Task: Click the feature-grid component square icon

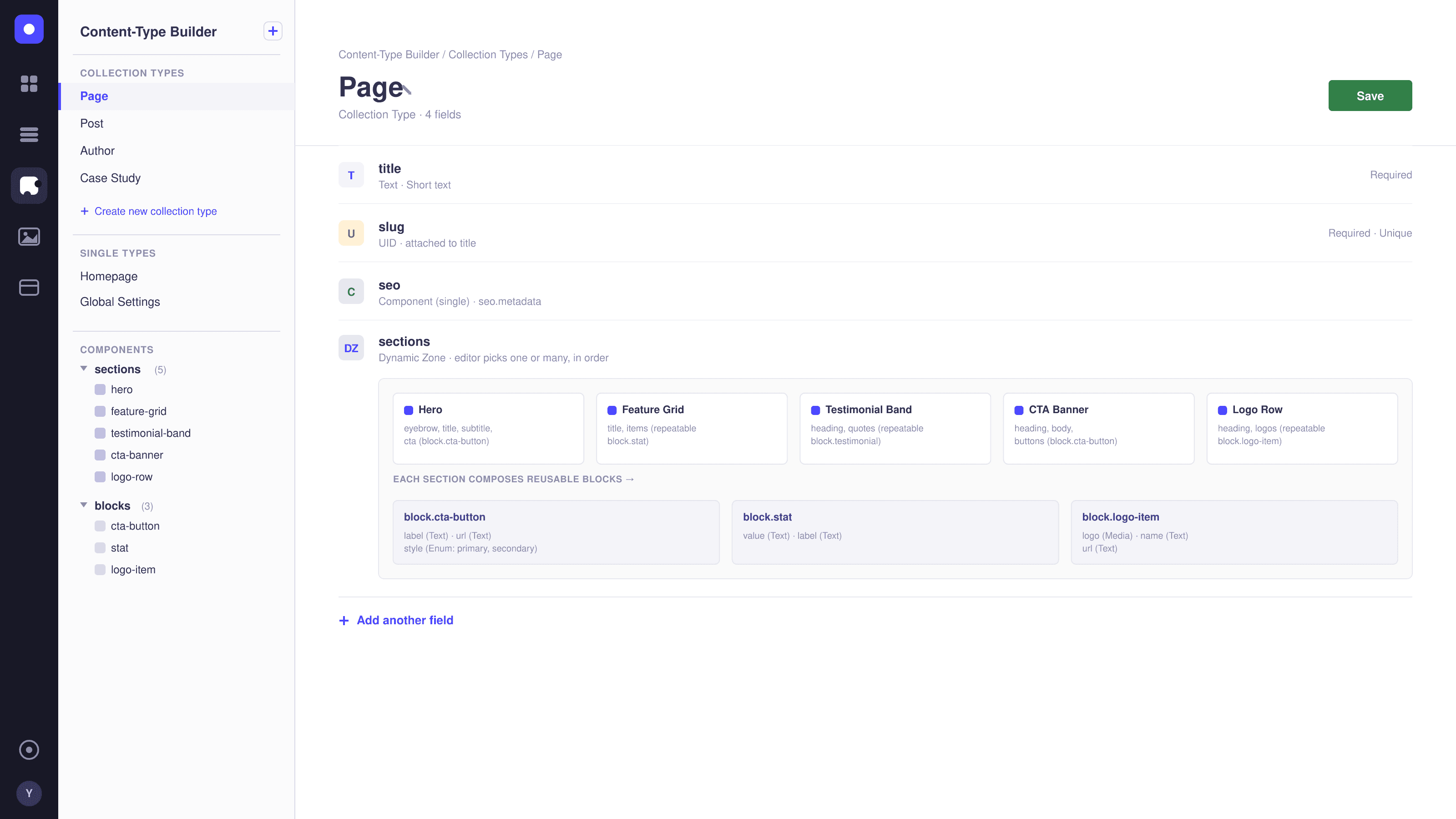Action: (x=100, y=411)
